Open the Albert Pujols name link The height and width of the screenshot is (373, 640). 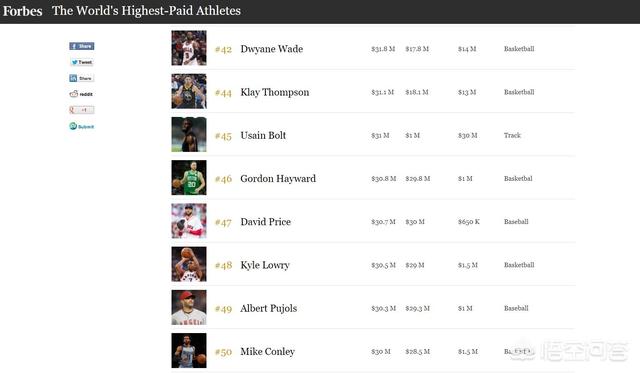269,309
